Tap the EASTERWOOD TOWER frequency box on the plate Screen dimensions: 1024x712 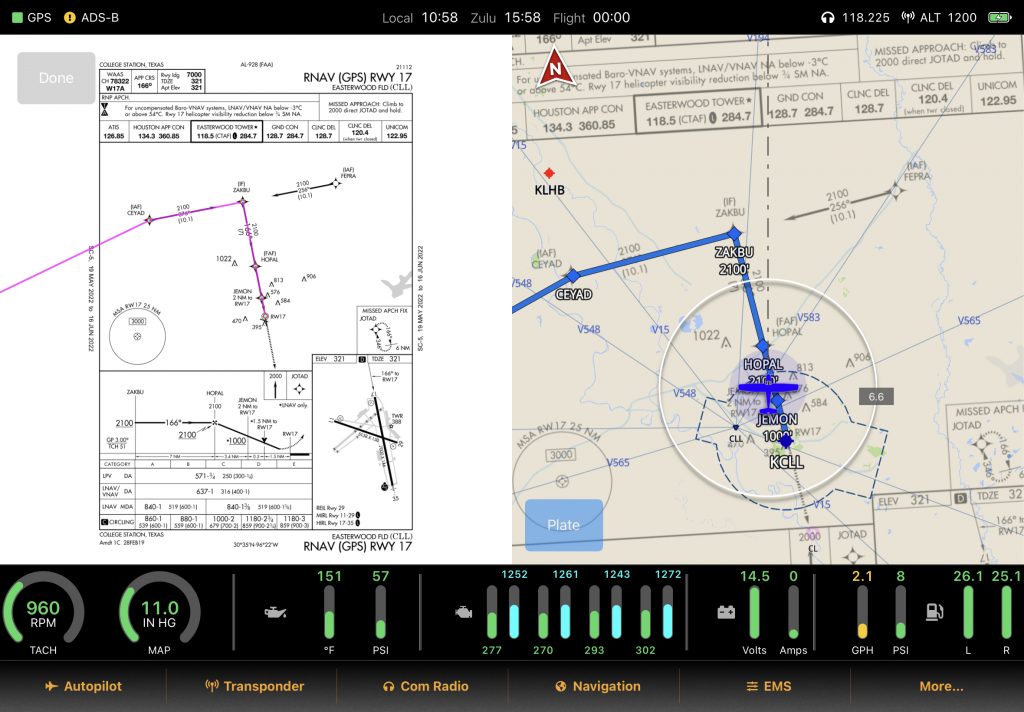tap(227, 131)
